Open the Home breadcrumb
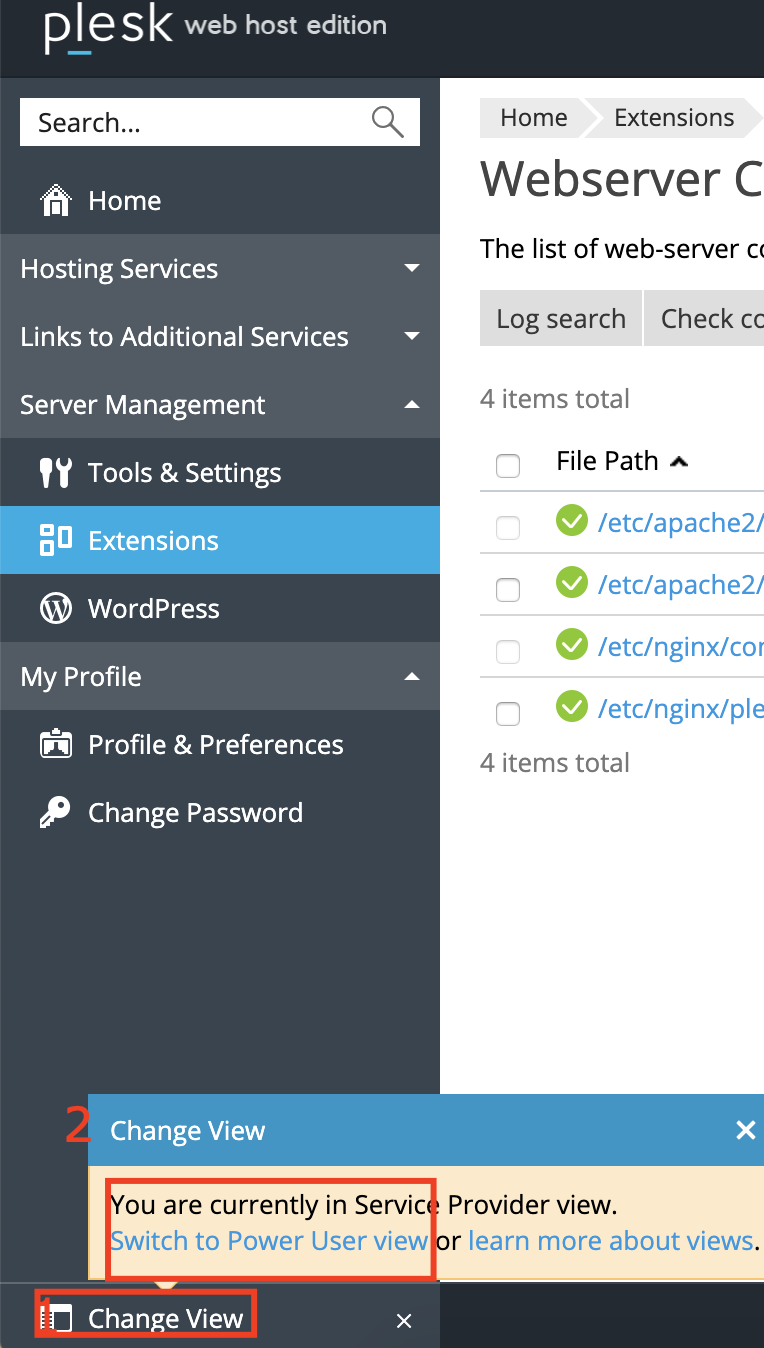764x1348 pixels. tap(533, 118)
